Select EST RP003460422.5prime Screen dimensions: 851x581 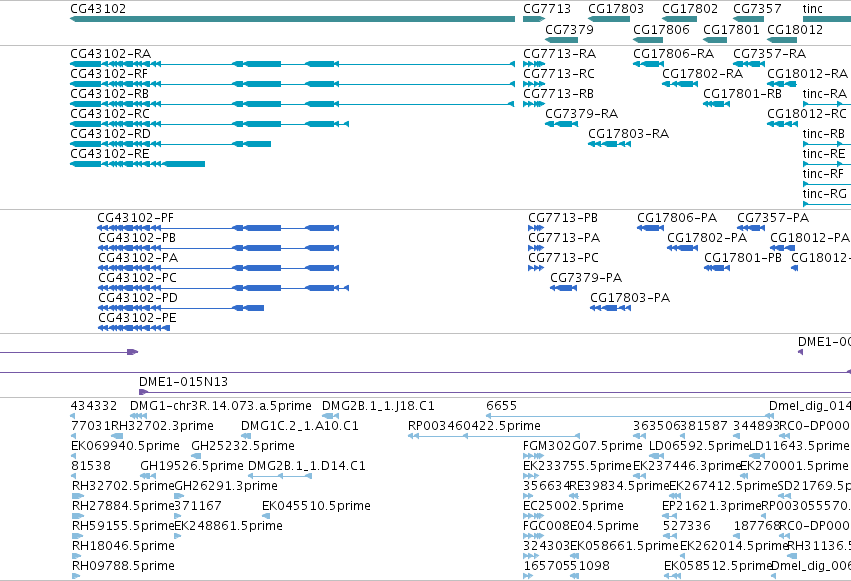494,436
